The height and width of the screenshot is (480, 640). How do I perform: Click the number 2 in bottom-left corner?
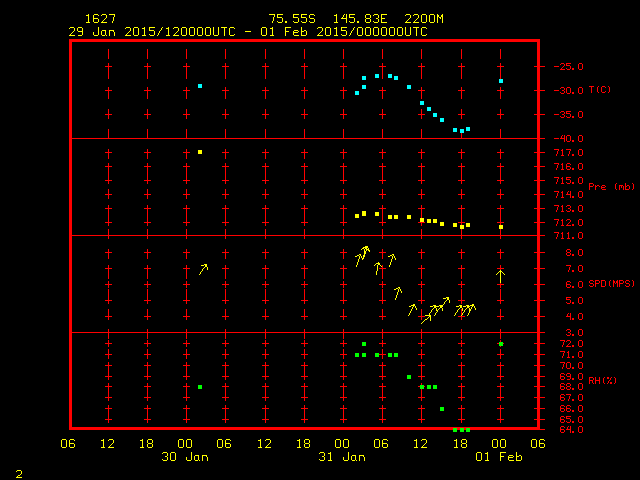coord(18,472)
